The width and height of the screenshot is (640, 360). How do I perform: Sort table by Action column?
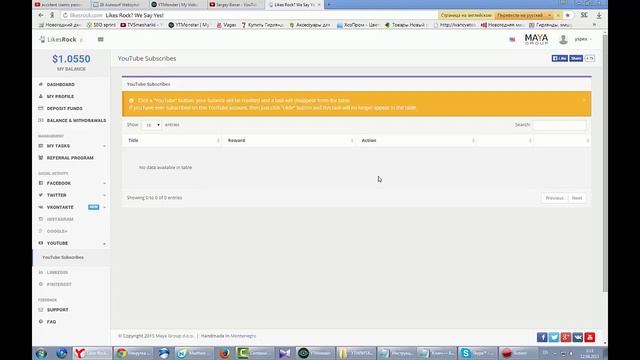[416, 140]
